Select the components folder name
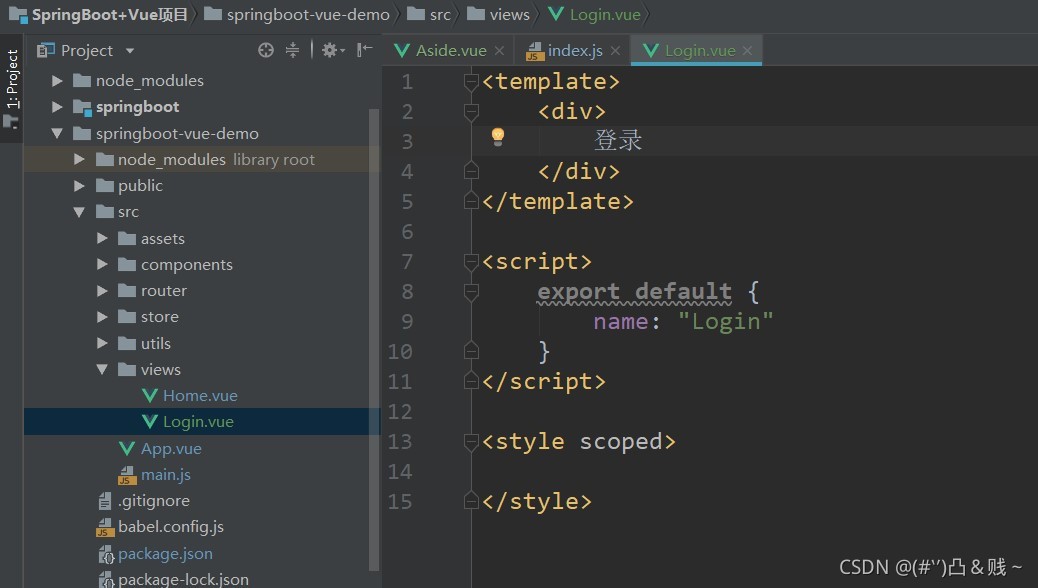 click(187, 265)
